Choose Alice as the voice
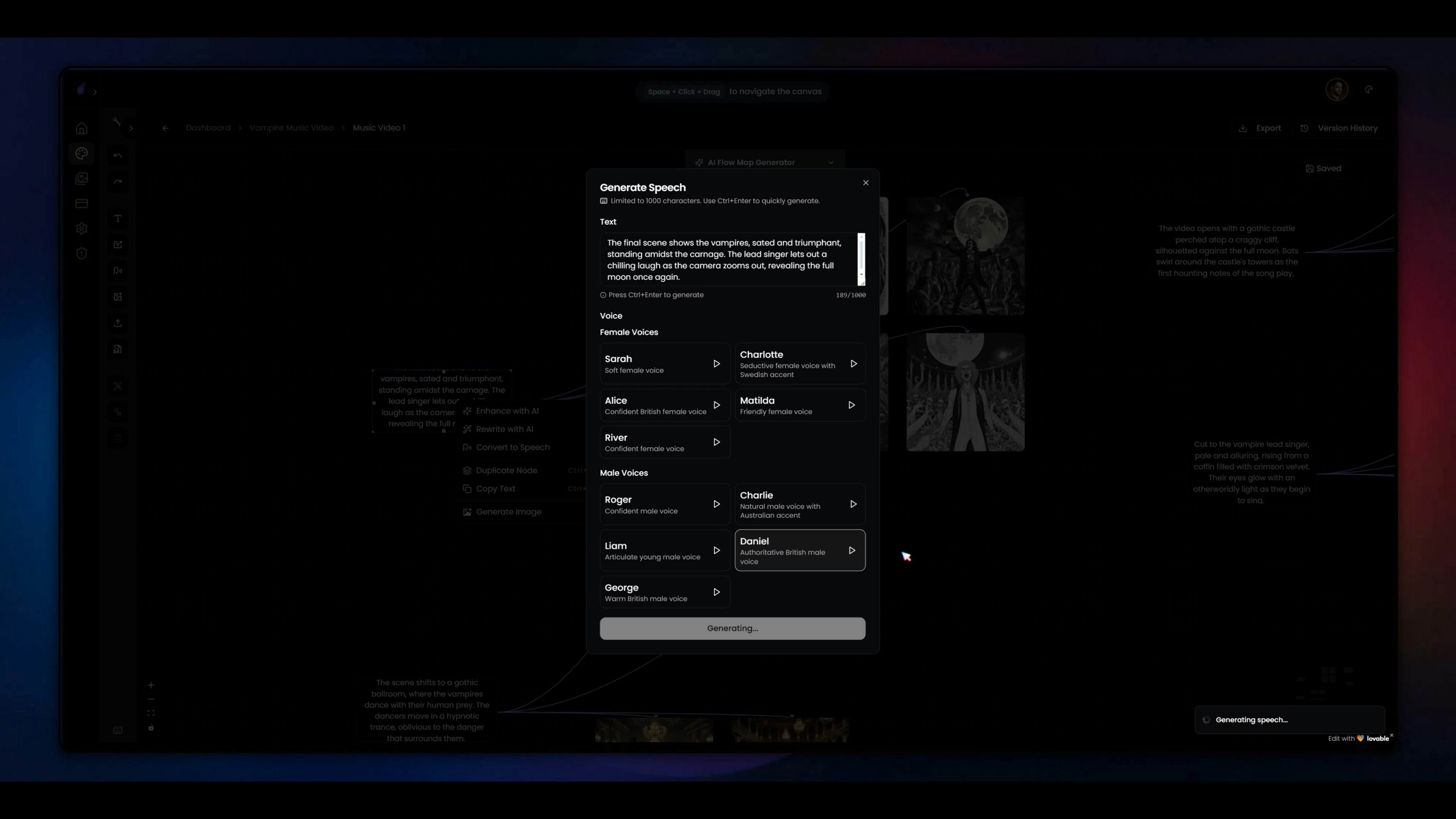 pyautogui.click(x=650, y=405)
